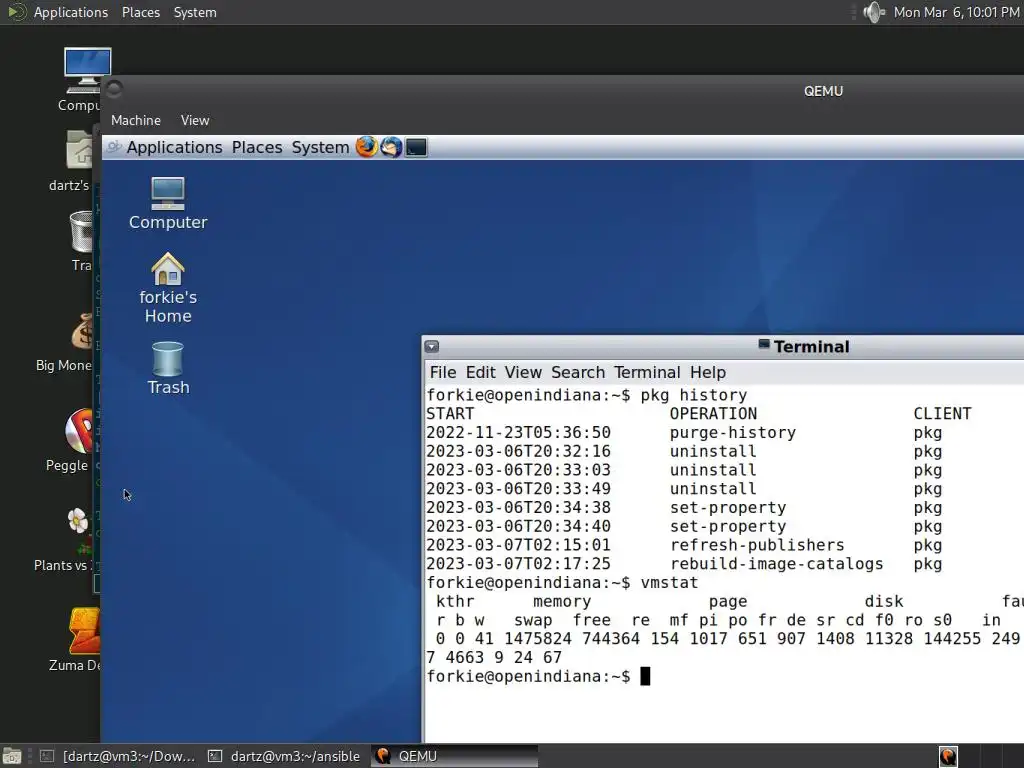Screen dimensions: 1024x768
Task: Click the 'refresh-publishers' operation entry
Action: pos(757,545)
